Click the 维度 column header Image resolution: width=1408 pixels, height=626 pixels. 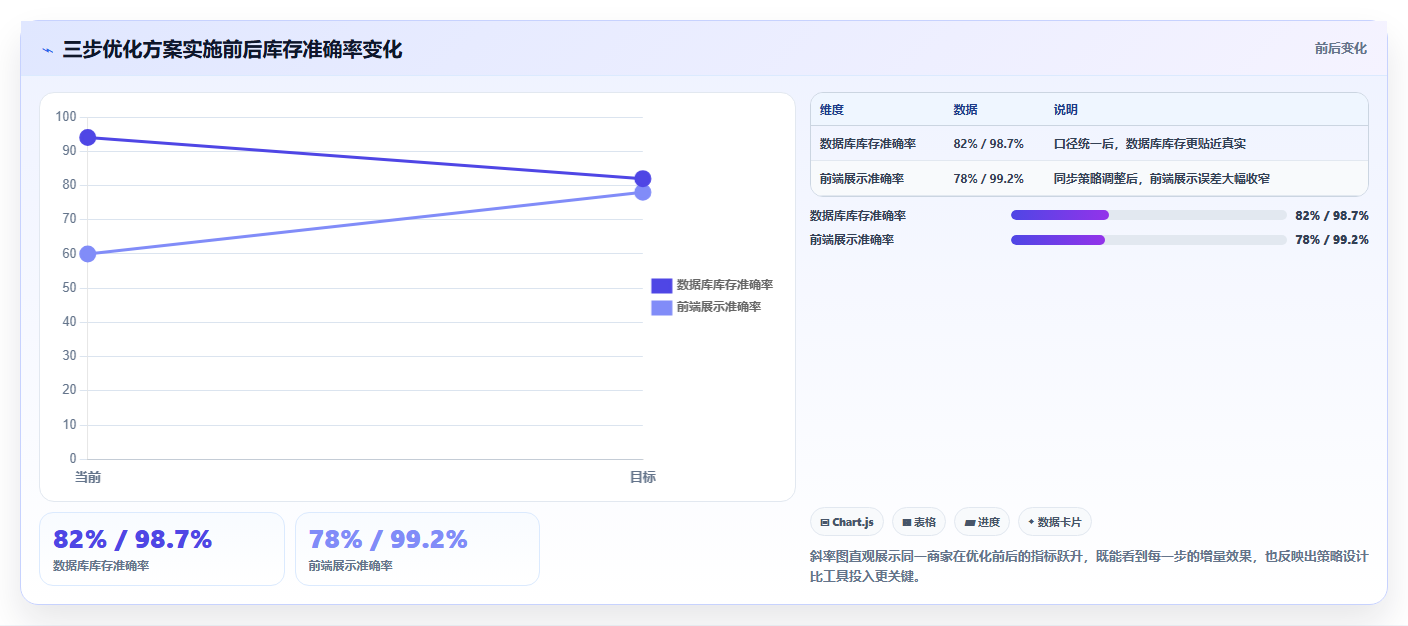tap(832, 110)
